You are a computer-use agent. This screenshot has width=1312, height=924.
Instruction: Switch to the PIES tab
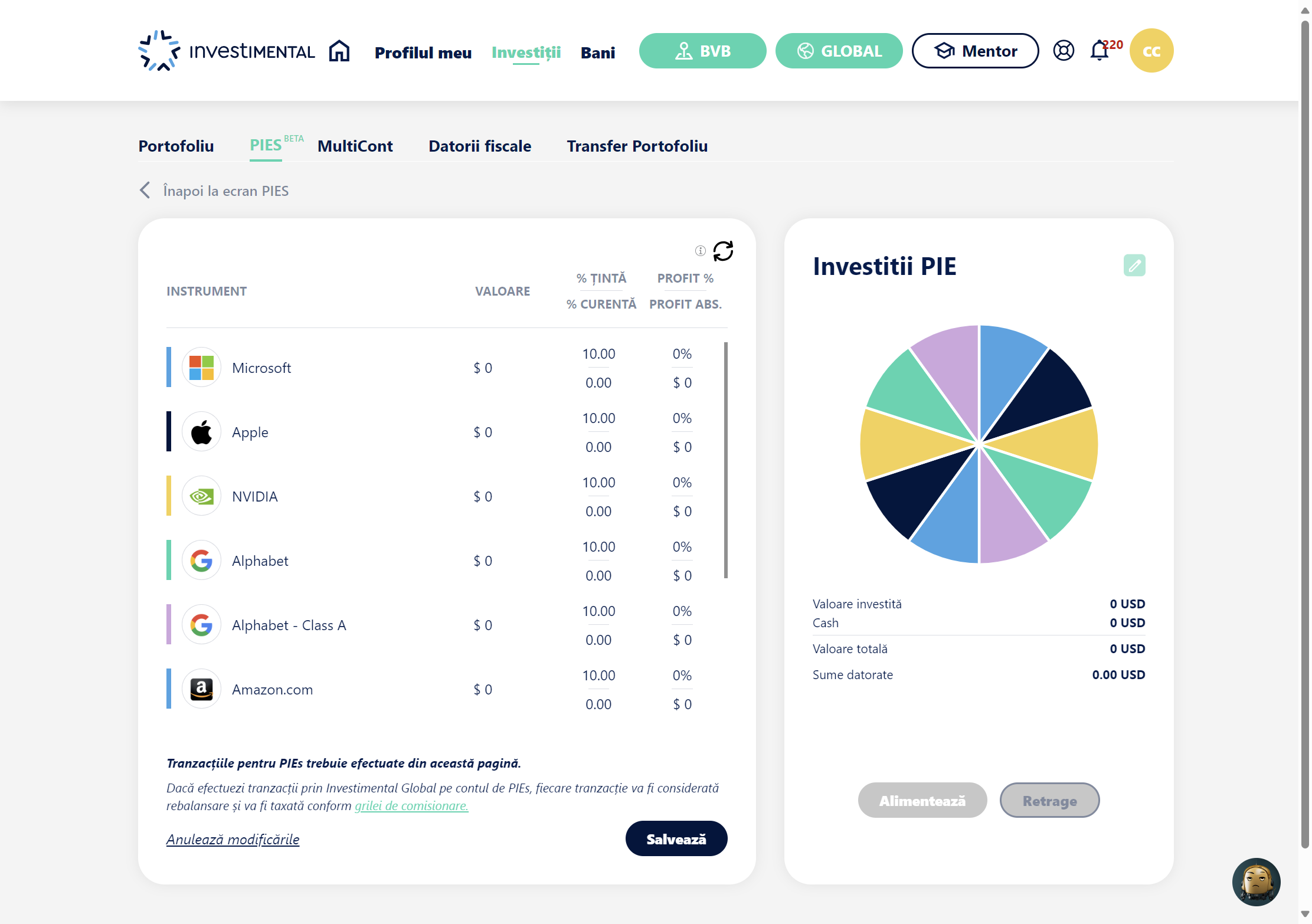[x=266, y=145]
